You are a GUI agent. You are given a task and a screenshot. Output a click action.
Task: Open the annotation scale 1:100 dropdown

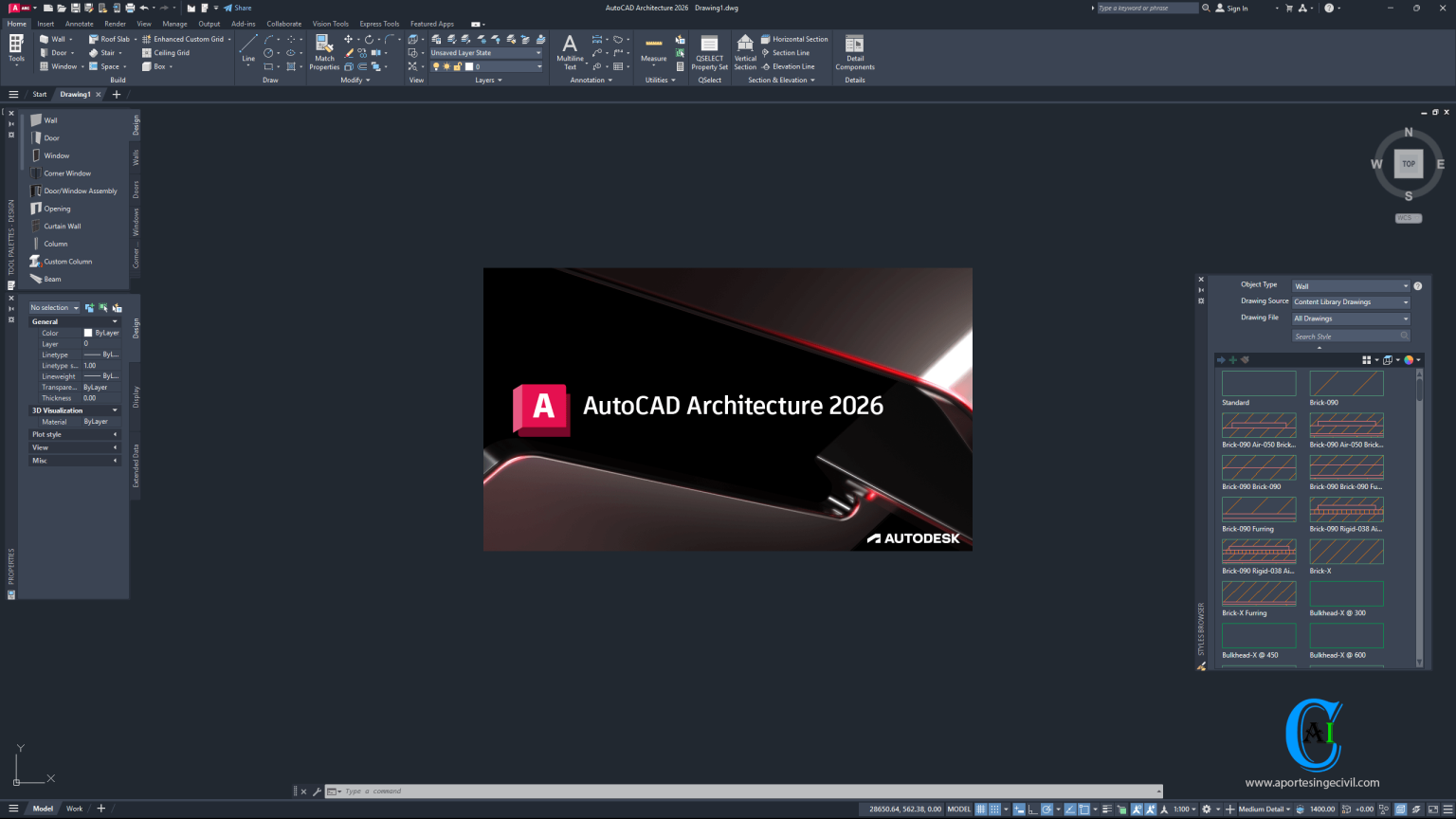click(x=1183, y=809)
